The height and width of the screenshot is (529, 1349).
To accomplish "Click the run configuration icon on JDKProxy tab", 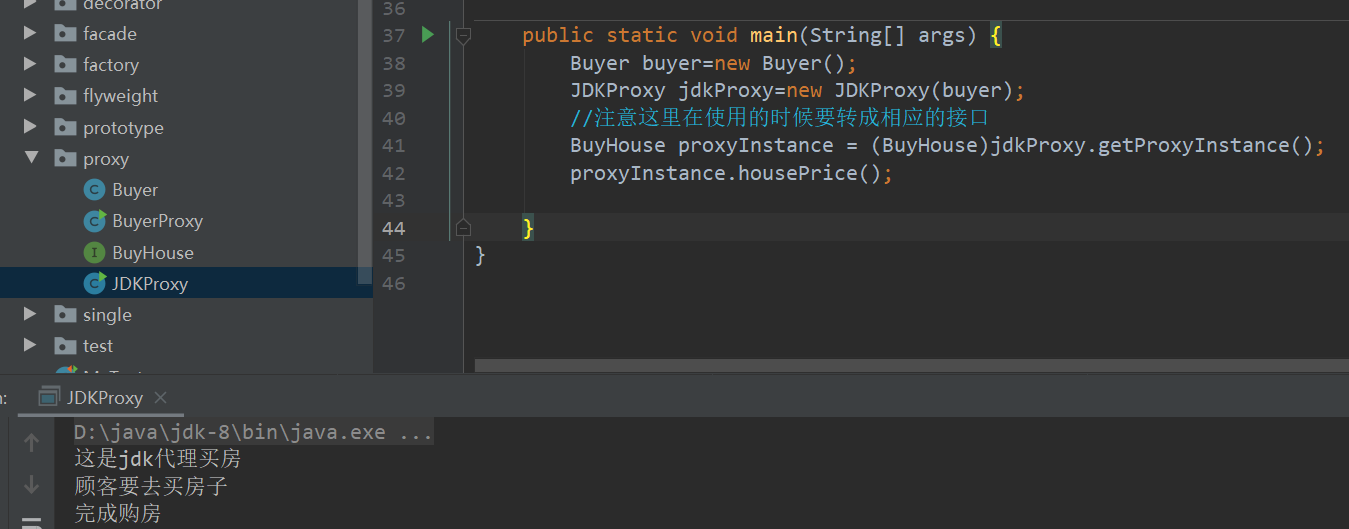I will (48, 397).
